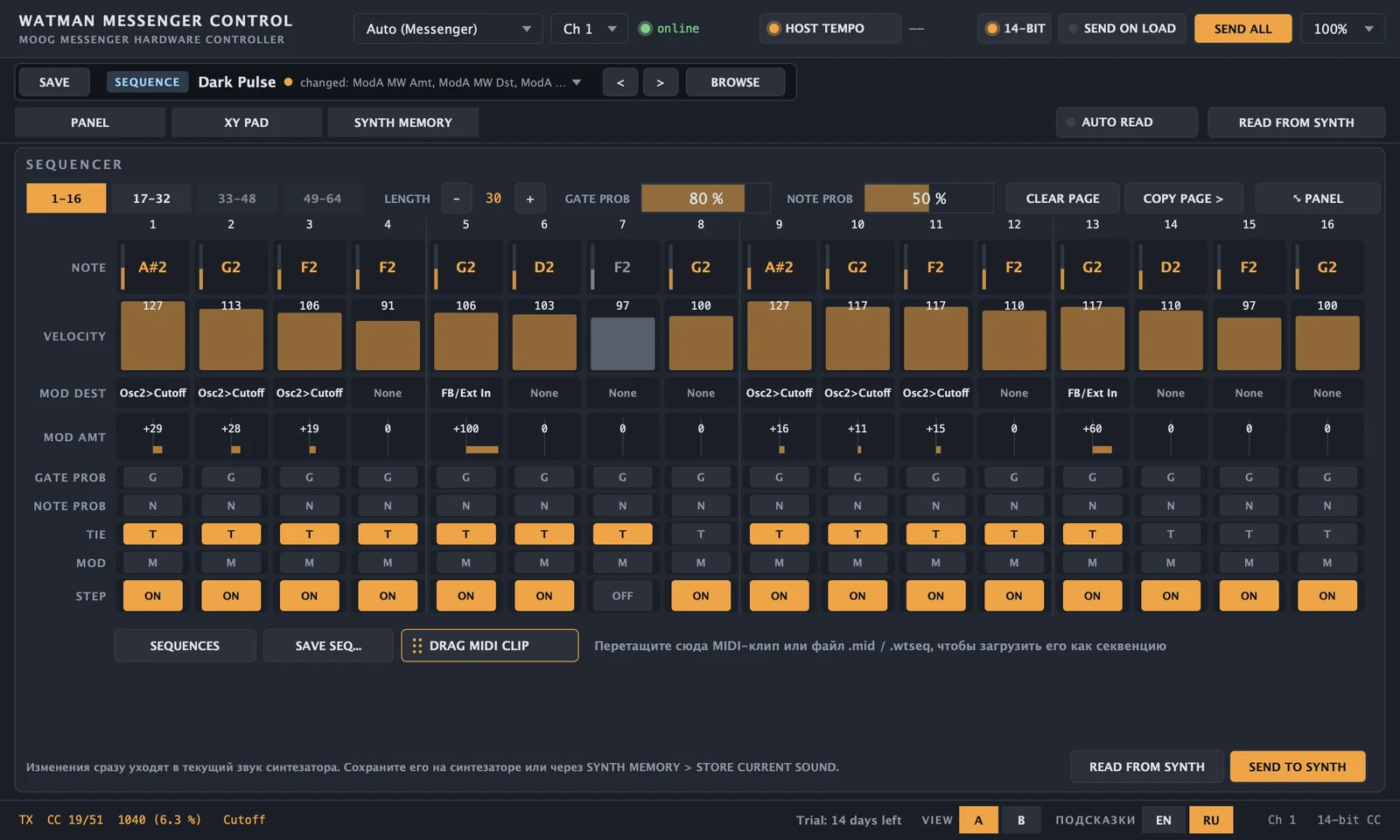
Task: Toggle the HOST TEMPO switch
Action: pyautogui.click(x=829, y=28)
